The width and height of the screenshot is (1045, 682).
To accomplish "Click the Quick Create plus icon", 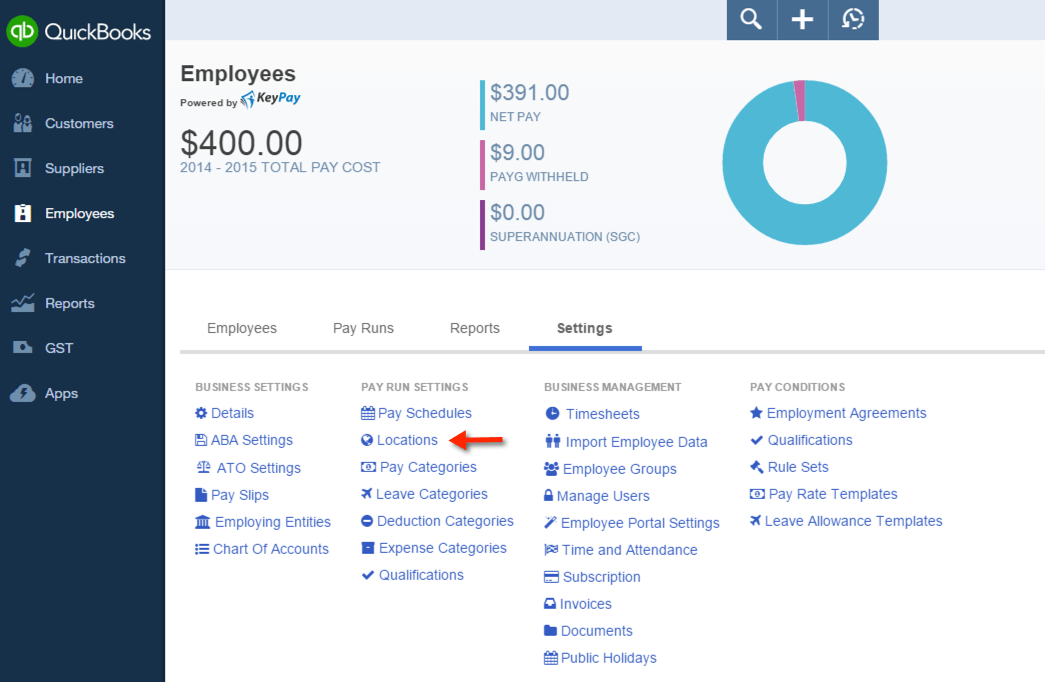I will [802, 20].
